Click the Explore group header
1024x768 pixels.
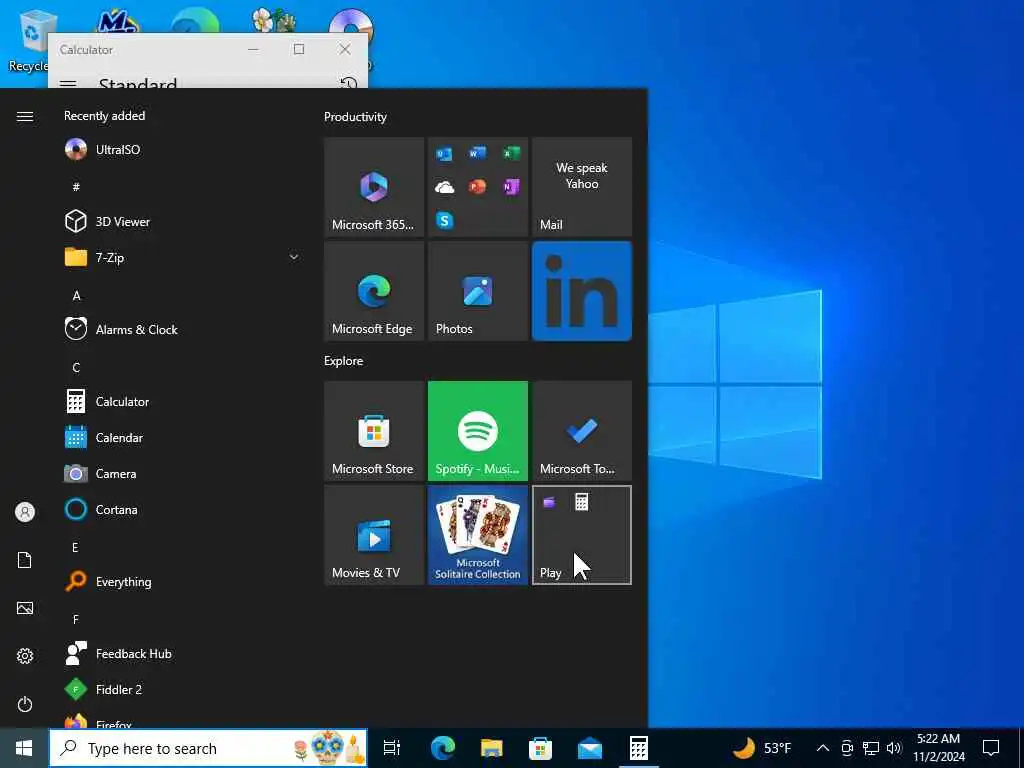point(344,360)
